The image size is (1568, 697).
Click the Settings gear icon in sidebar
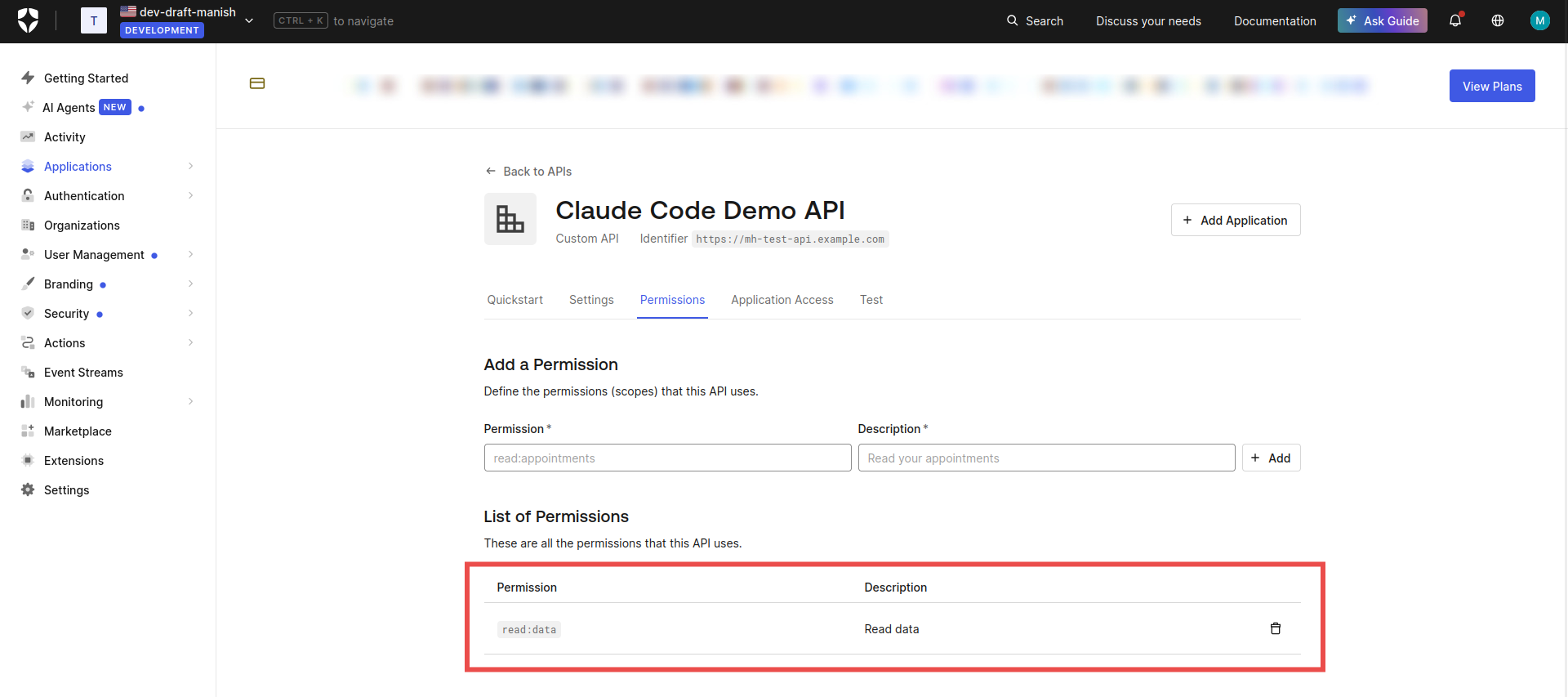[x=28, y=489]
